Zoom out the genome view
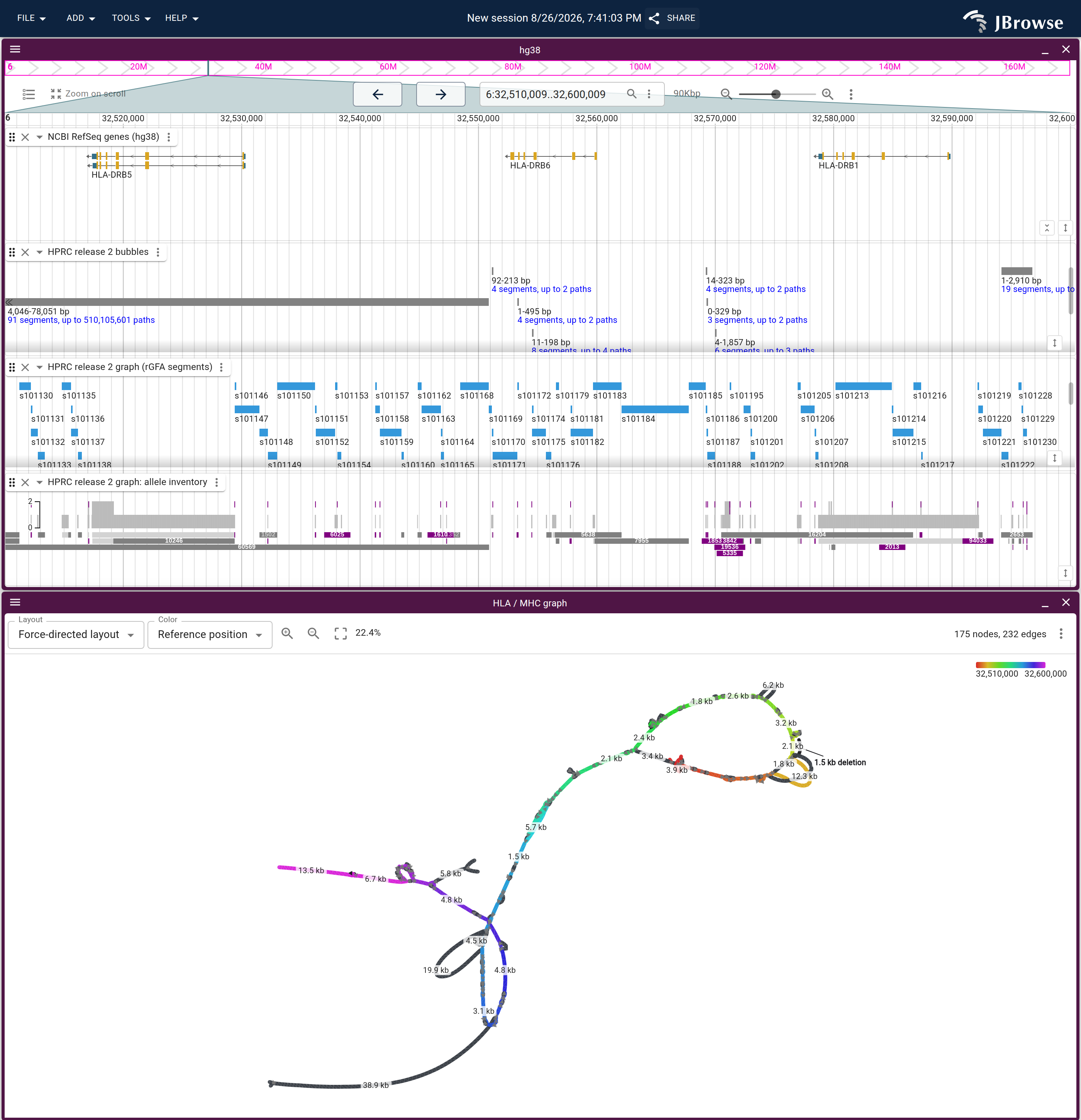Image resolution: width=1081 pixels, height=1120 pixels. (726, 94)
